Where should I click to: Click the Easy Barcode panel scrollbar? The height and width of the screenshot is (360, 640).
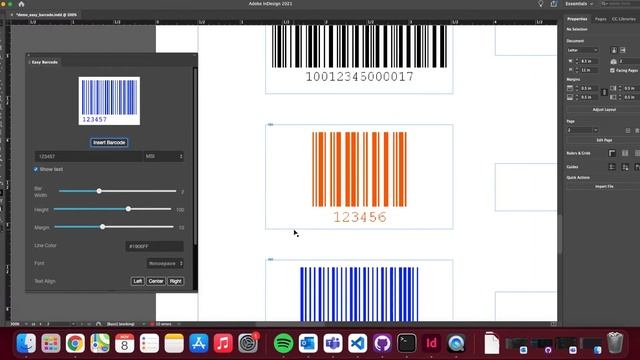195,157
